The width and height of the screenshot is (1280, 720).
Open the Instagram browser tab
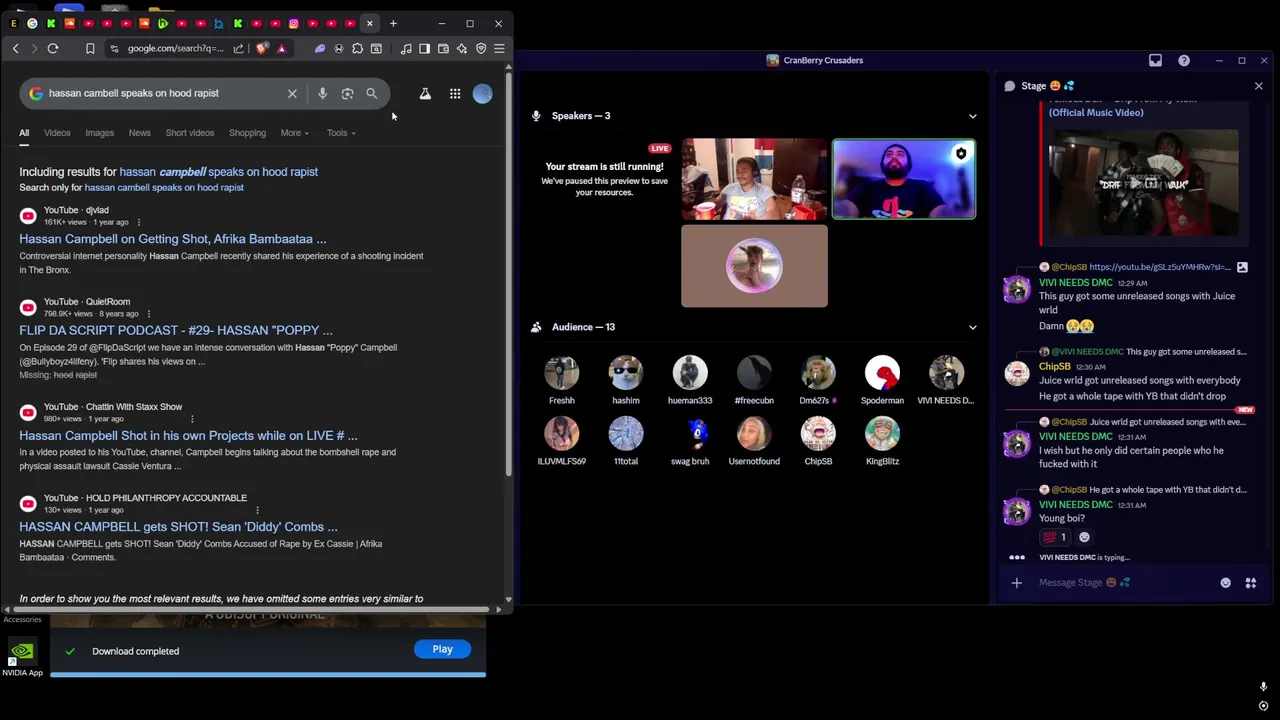(x=294, y=23)
